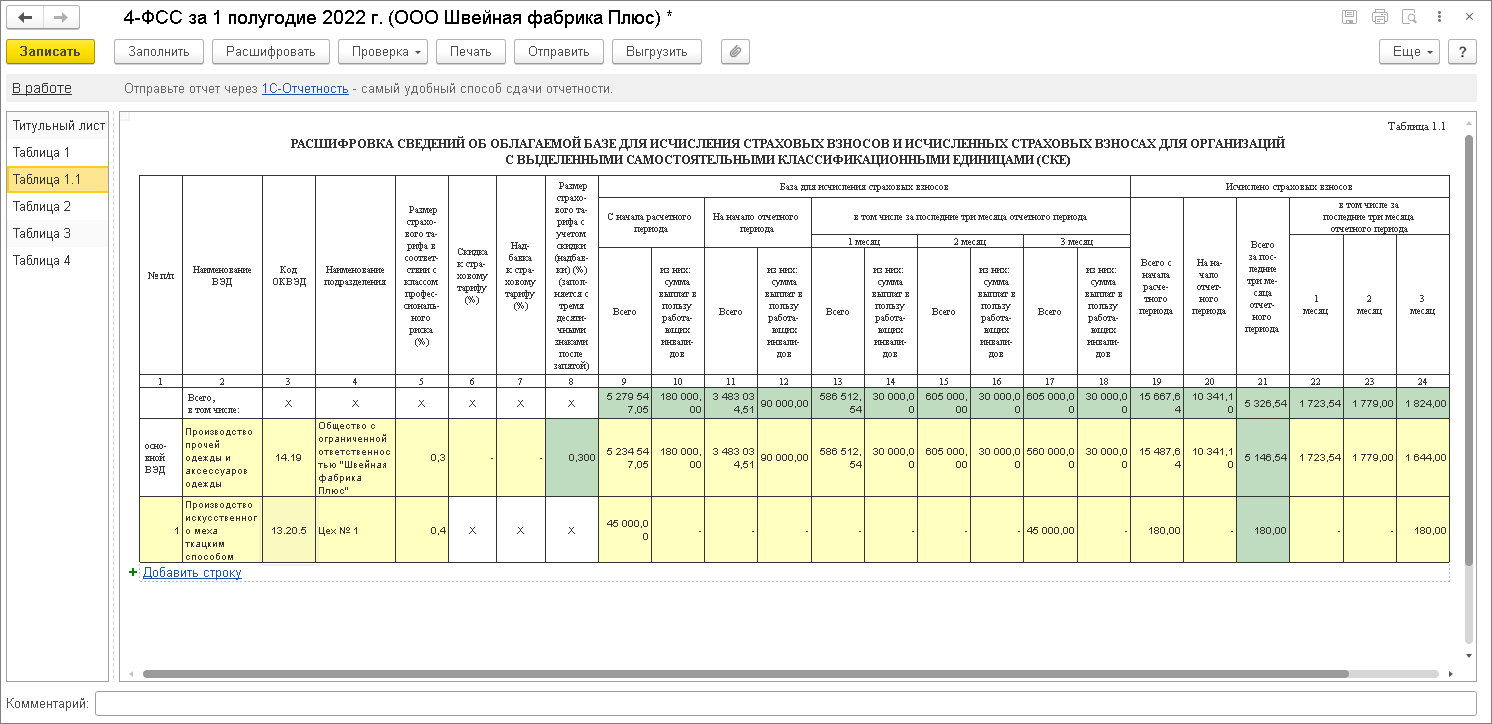Open the В работе status link
Screen dimensions: 1492x724
point(42,88)
